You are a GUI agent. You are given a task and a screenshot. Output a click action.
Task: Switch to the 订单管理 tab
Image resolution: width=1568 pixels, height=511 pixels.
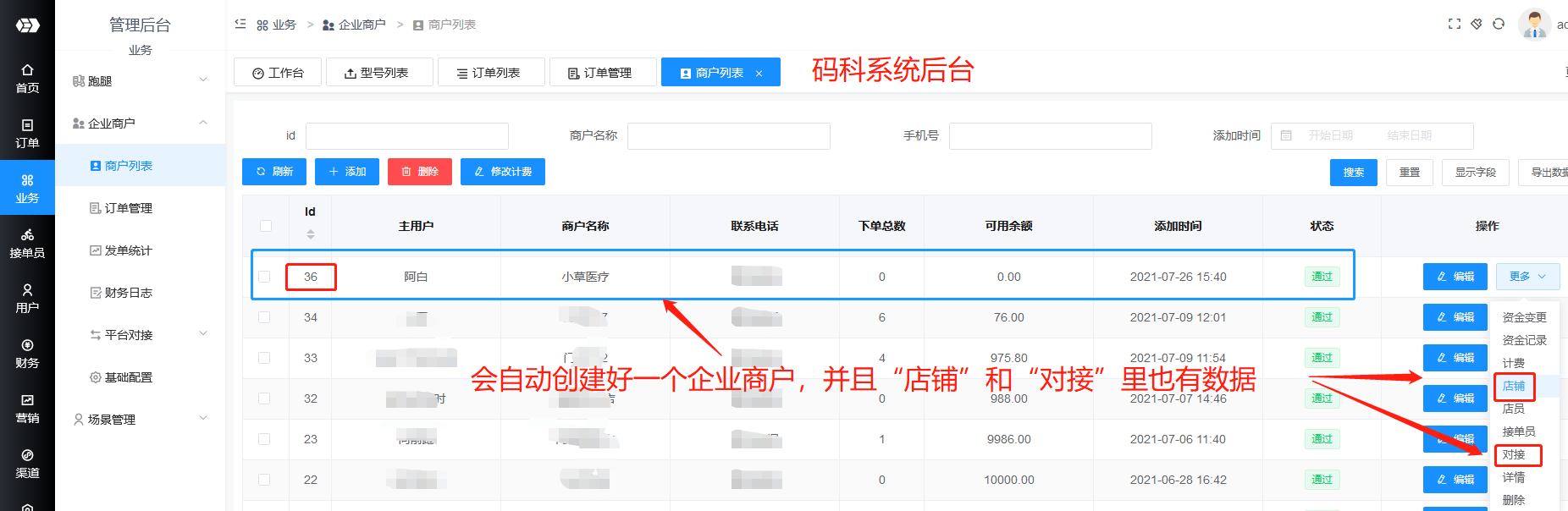[603, 73]
